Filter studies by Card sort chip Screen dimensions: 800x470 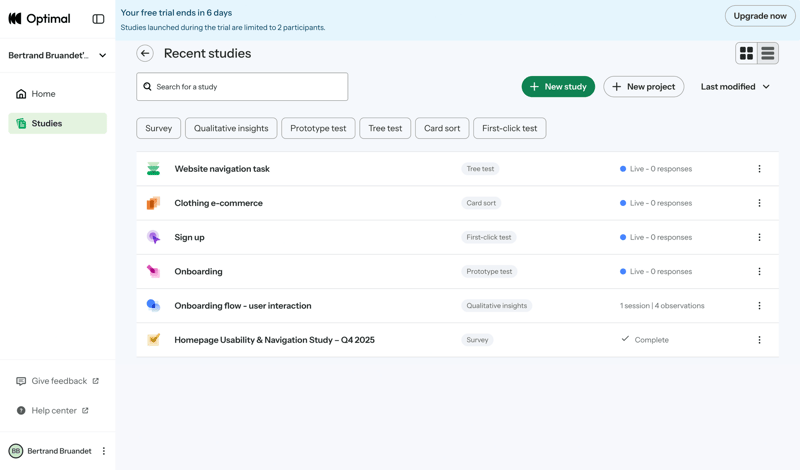[x=442, y=128]
